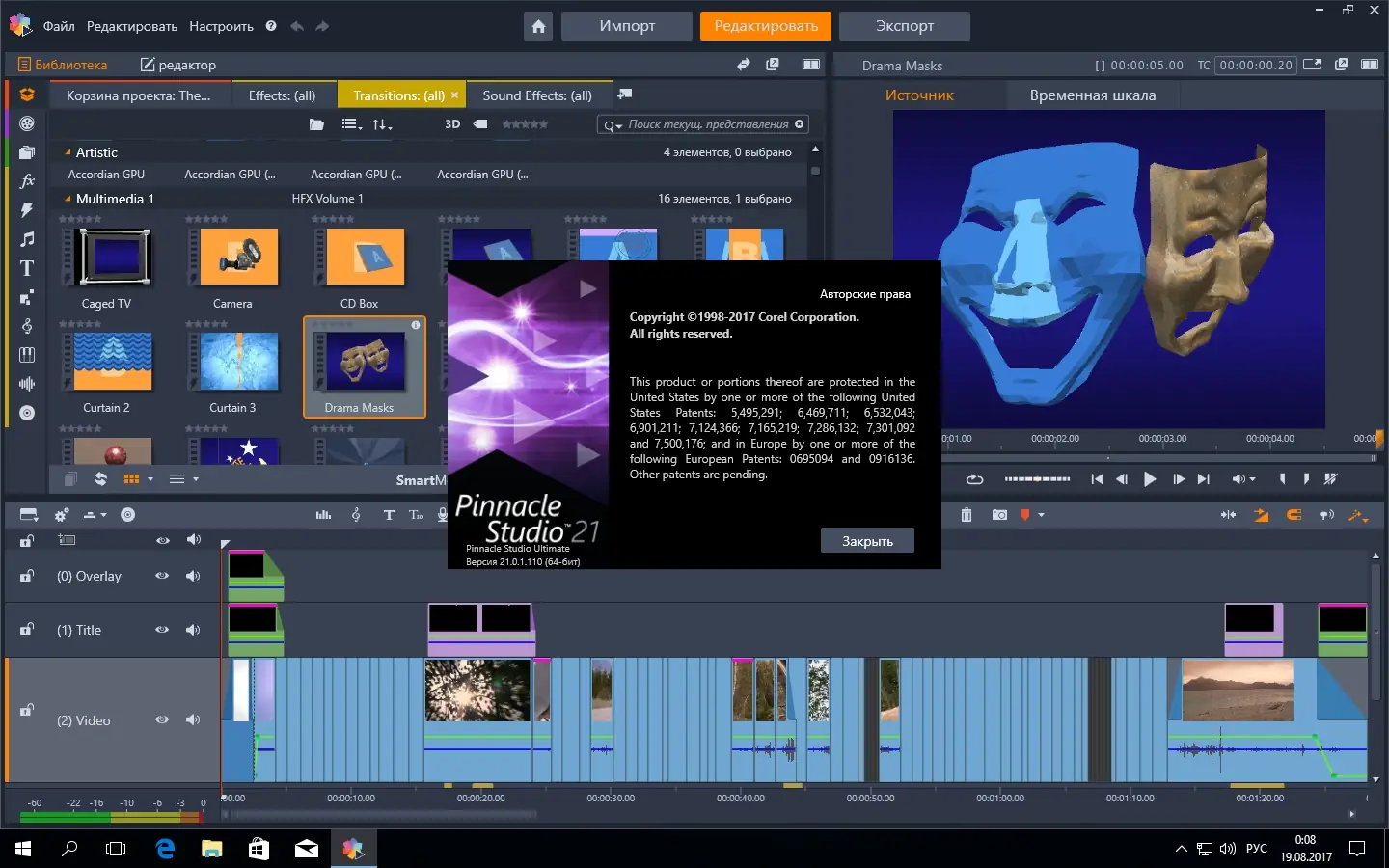
Task: Click the undo arrow in top bar
Action: click(x=297, y=26)
